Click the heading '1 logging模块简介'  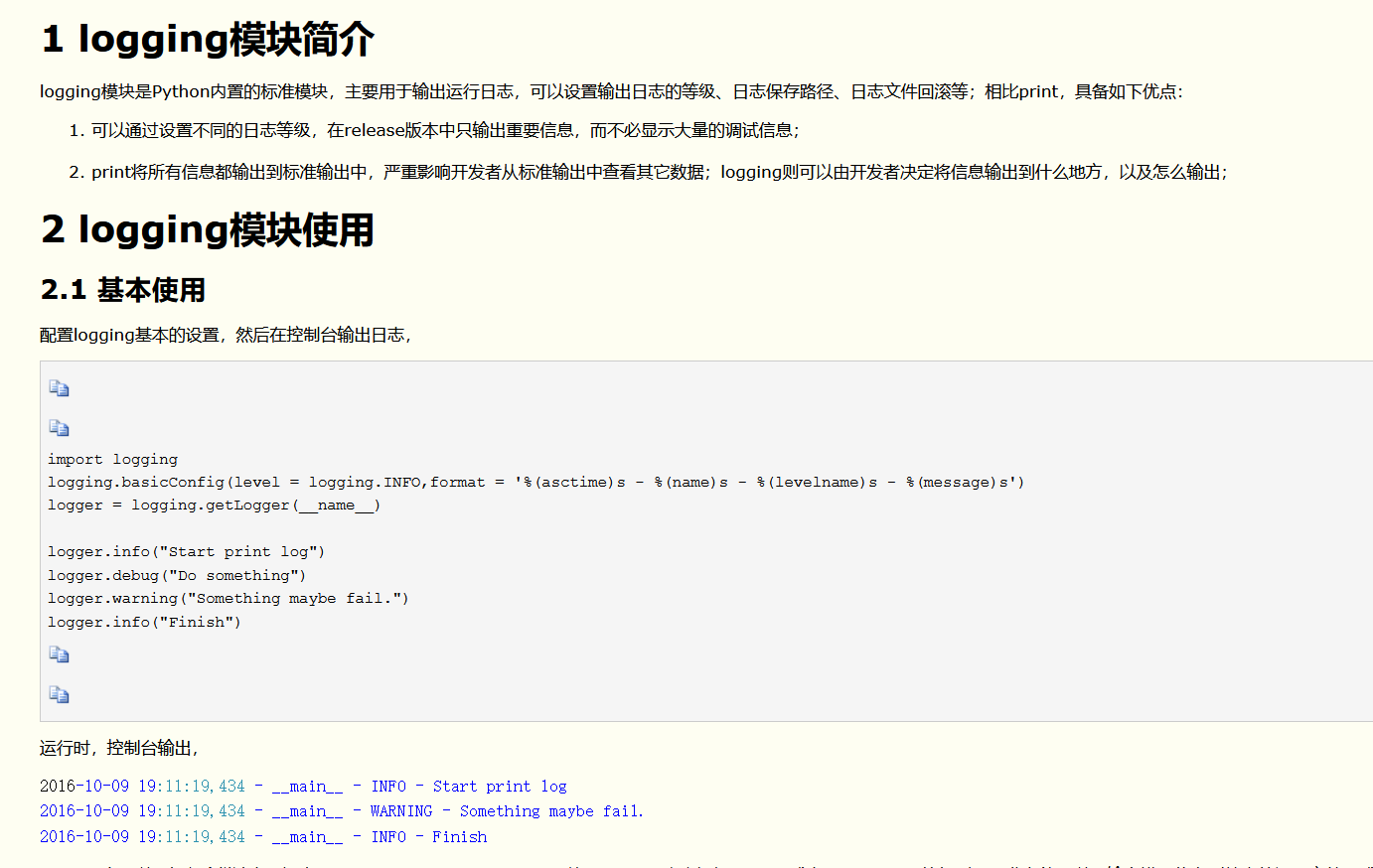pos(208,40)
